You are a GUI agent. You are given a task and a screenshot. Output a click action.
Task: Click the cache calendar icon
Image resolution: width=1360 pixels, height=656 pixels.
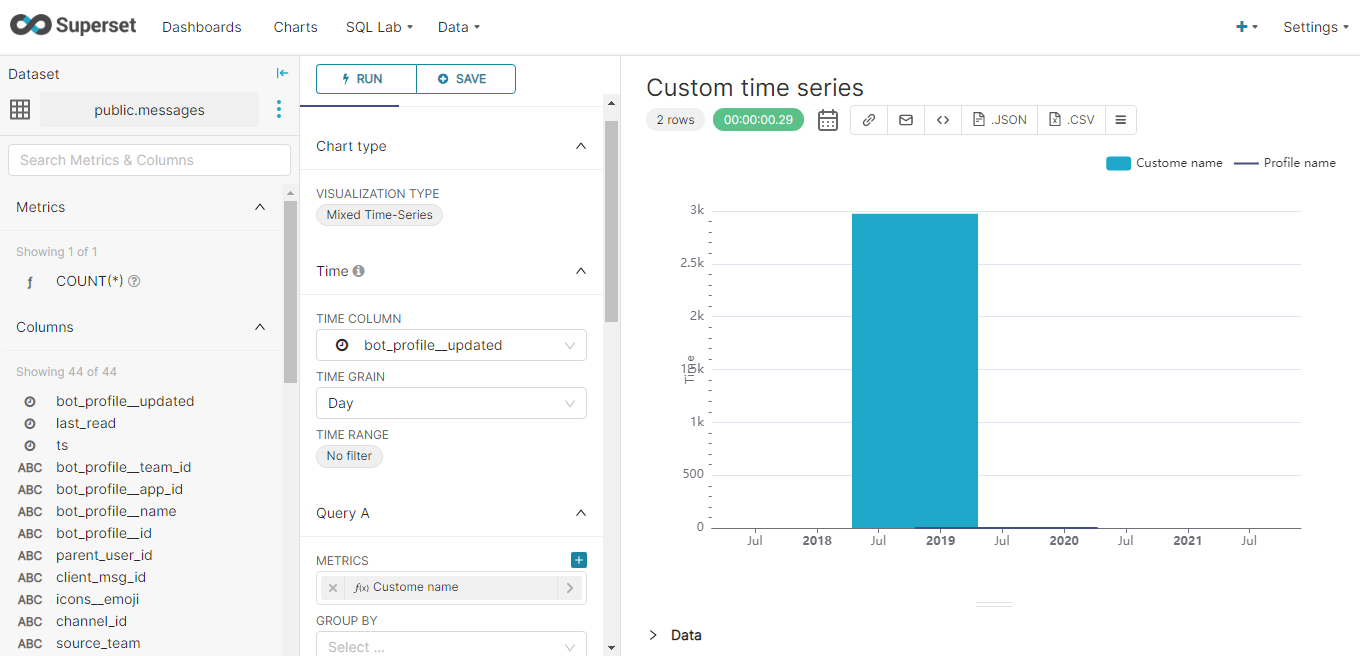pyautogui.click(x=826, y=119)
